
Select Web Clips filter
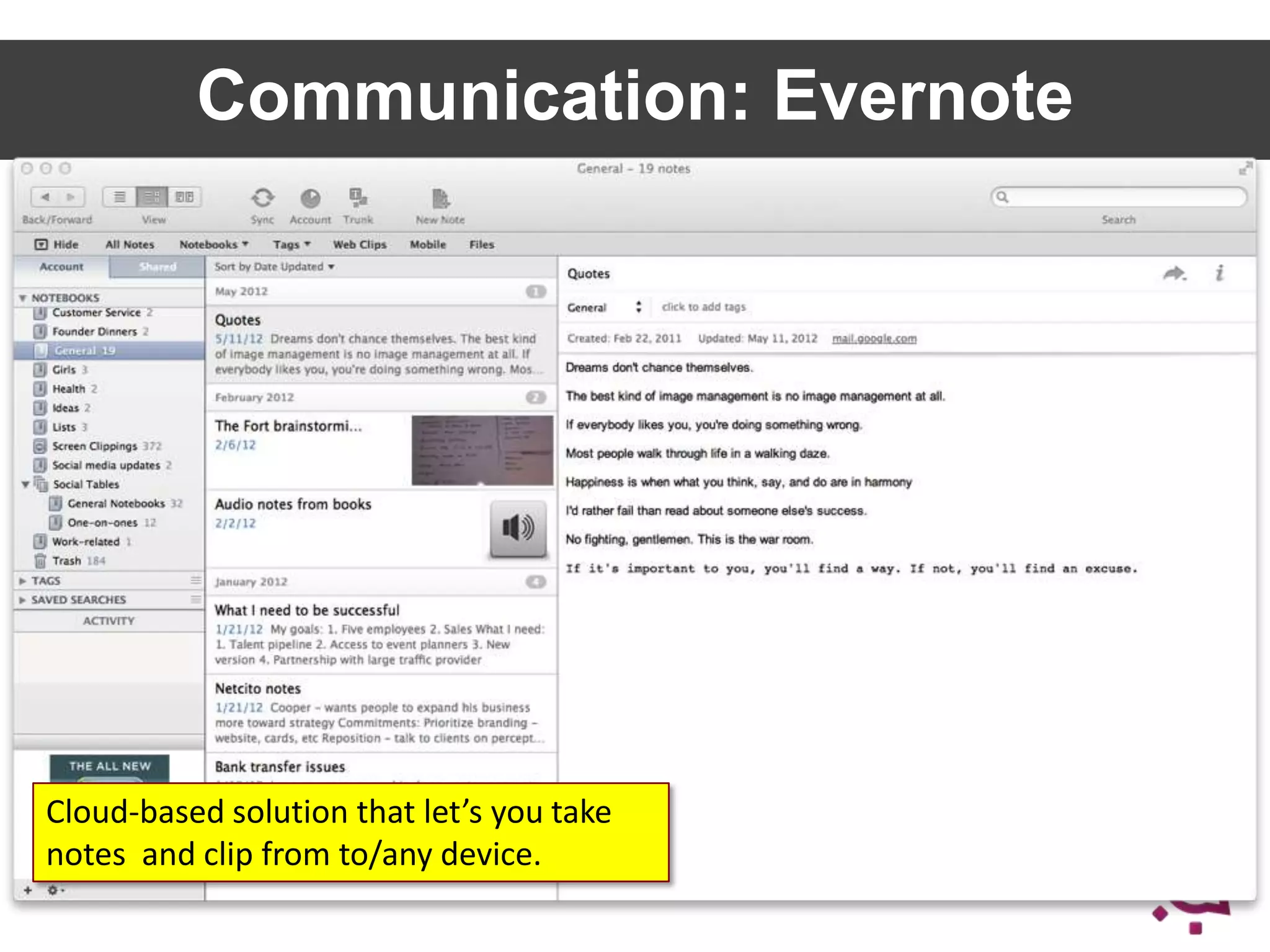[x=360, y=245]
